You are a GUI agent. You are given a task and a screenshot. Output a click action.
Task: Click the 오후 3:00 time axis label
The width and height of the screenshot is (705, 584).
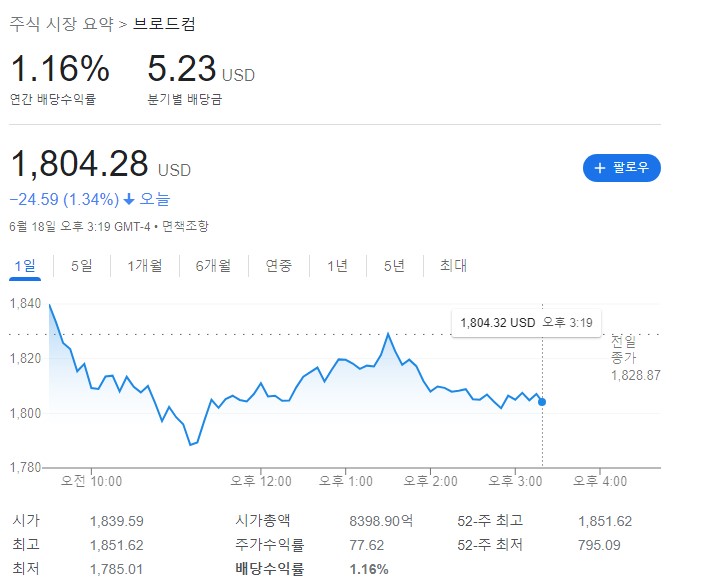point(515,481)
